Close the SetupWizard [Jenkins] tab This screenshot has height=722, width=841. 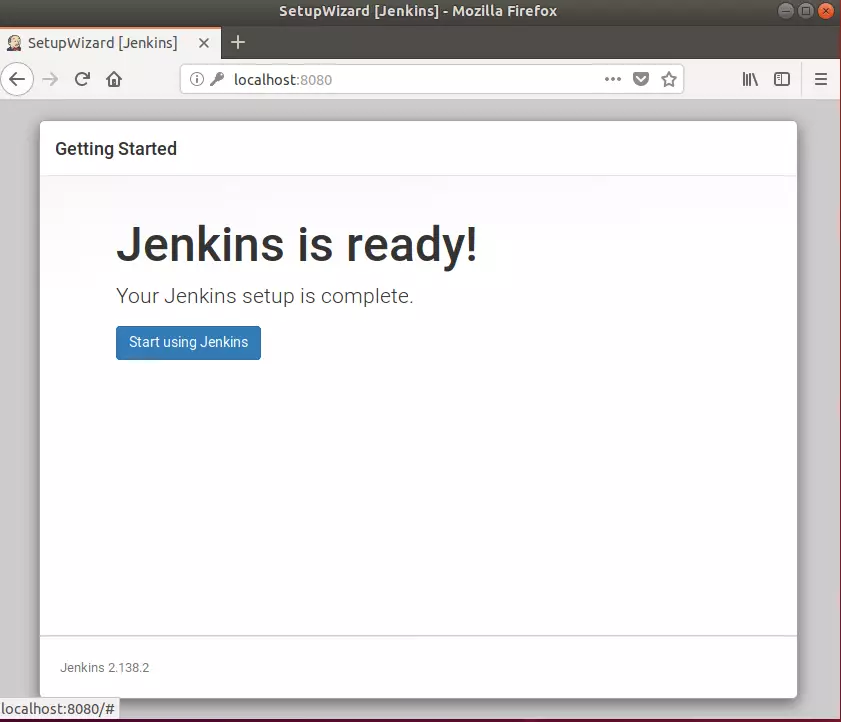tap(204, 43)
